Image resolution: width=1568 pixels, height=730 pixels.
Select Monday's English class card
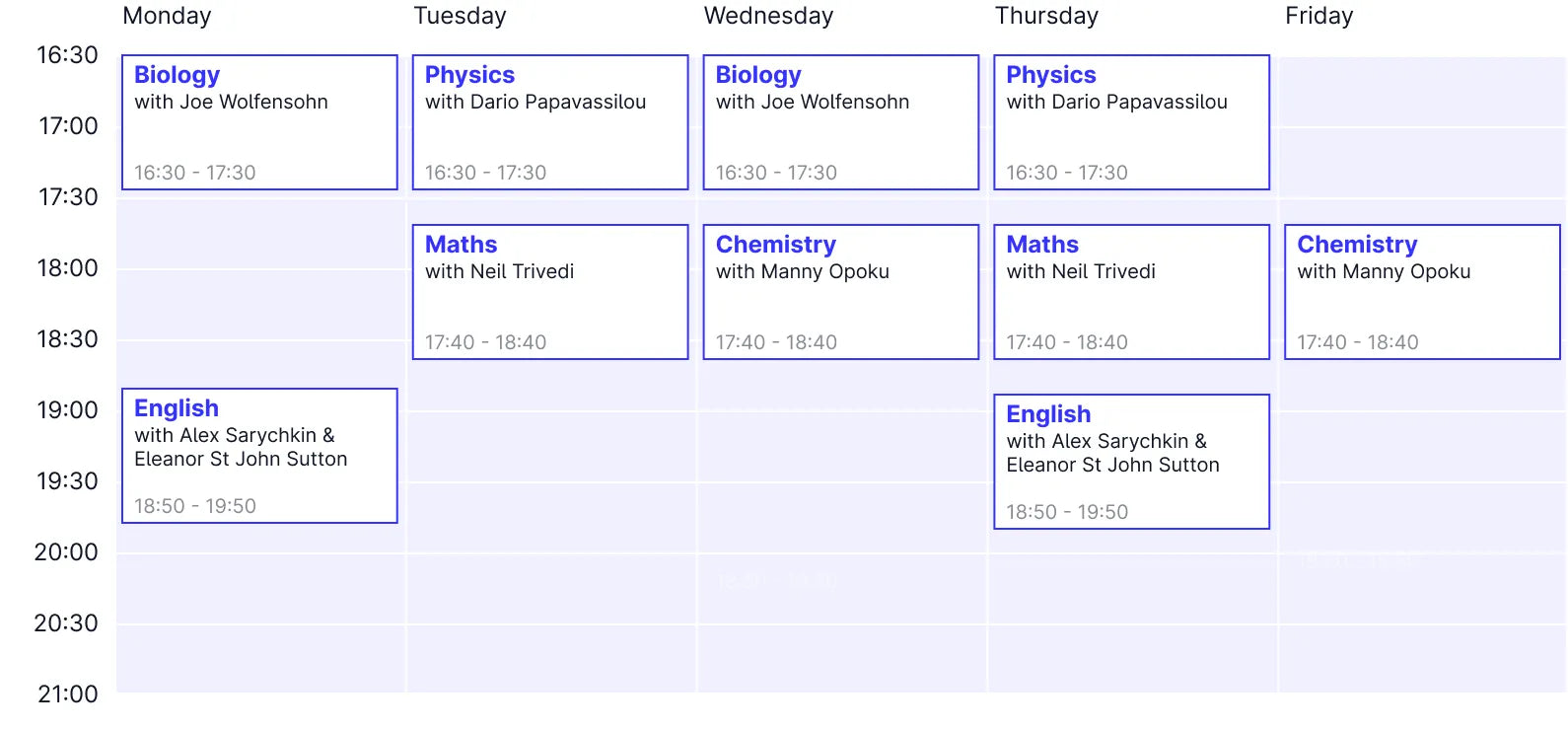tap(258, 455)
